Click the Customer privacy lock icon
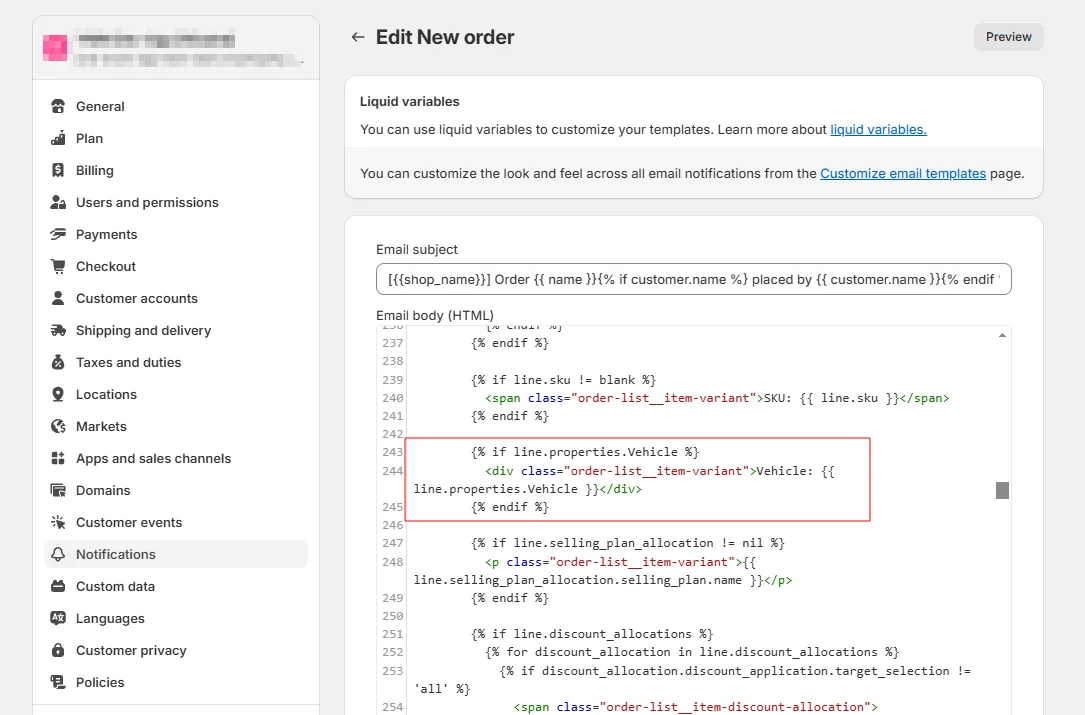 tap(58, 650)
